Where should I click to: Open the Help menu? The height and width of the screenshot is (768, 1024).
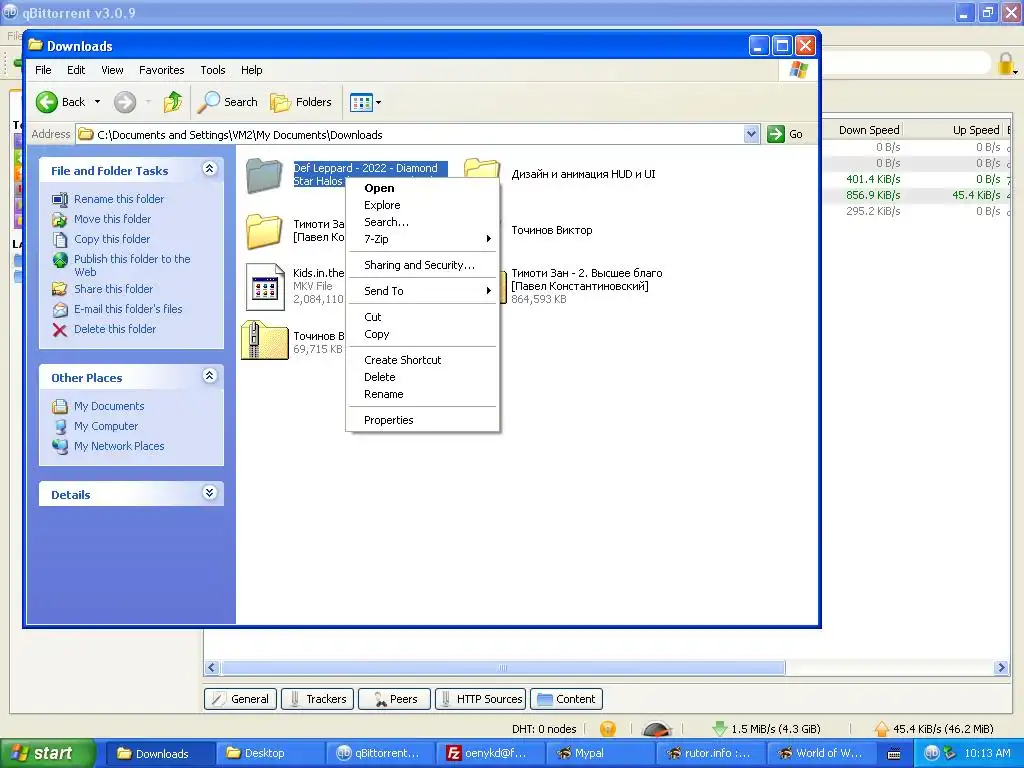tap(251, 70)
